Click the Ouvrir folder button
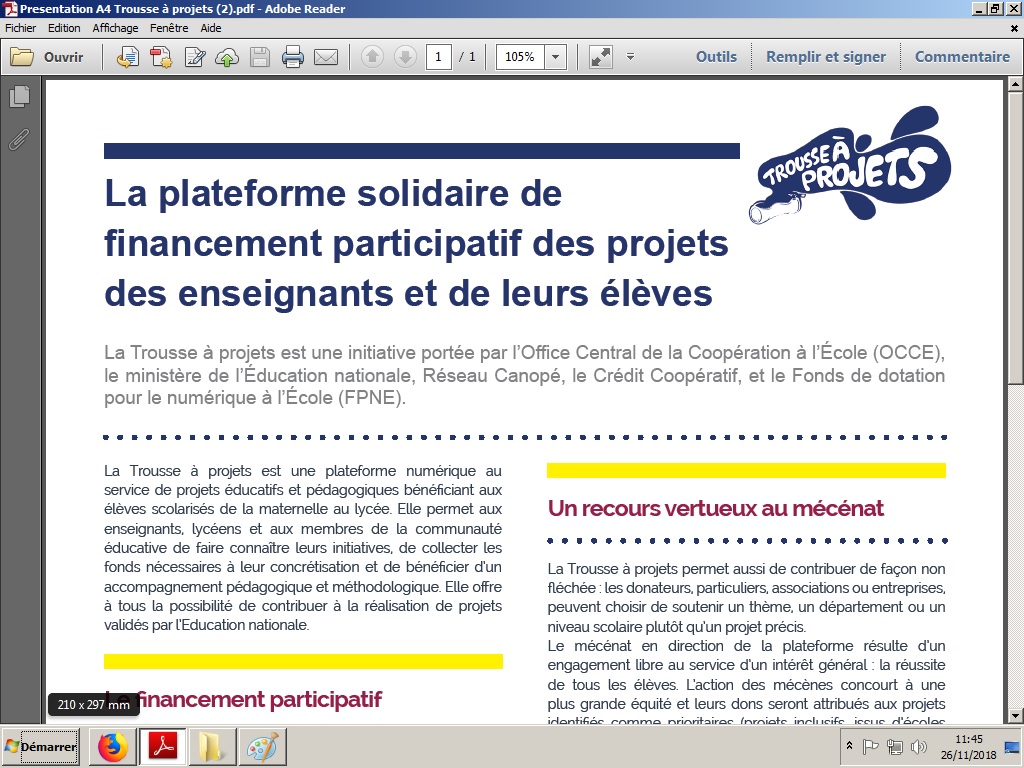 47,57
